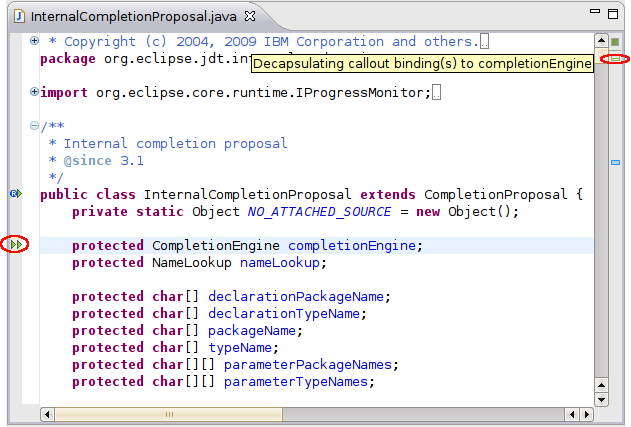Click the vertical scrollbar down arrow
Image resolution: width=631 pixels, height=427 pixels.
coord(601,399)
